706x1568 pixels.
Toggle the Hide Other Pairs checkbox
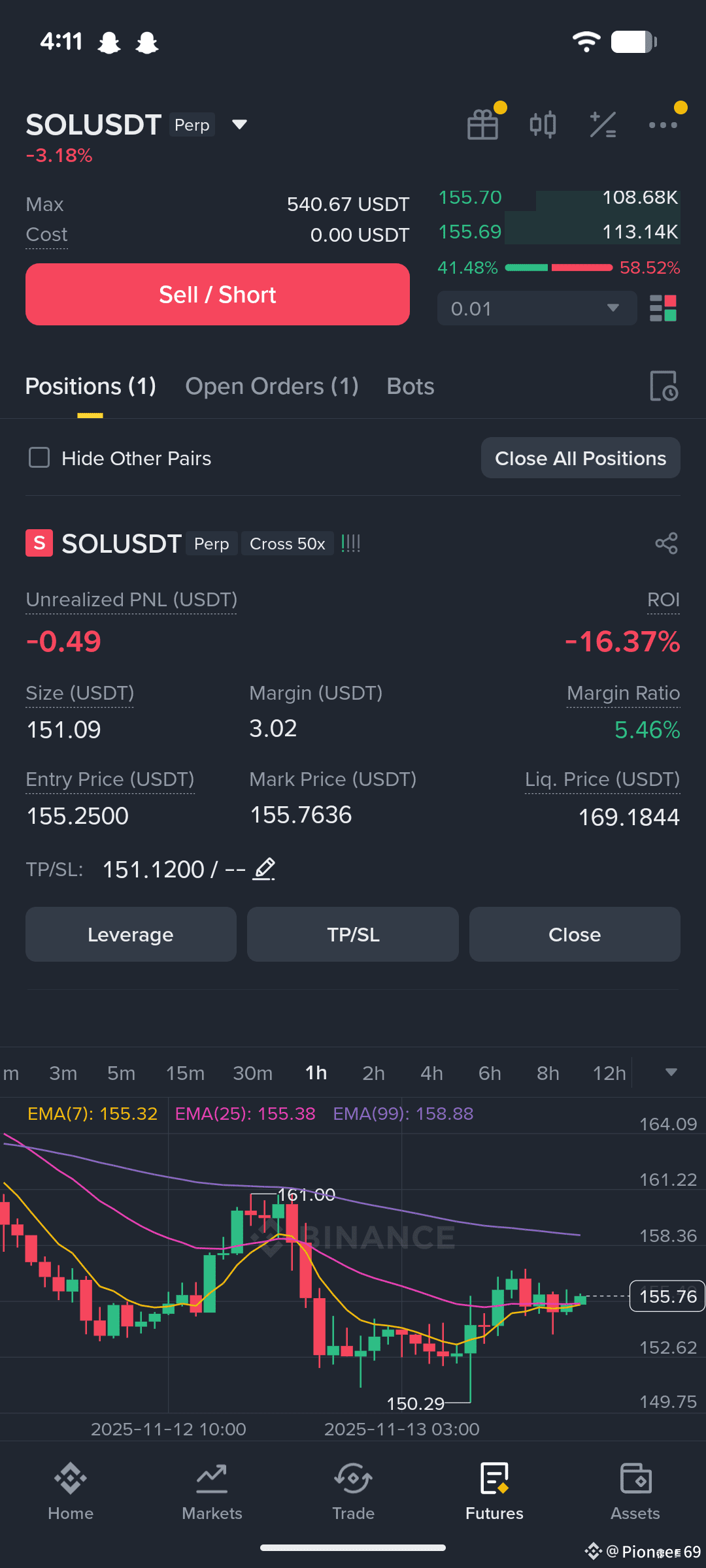[39, 458]
